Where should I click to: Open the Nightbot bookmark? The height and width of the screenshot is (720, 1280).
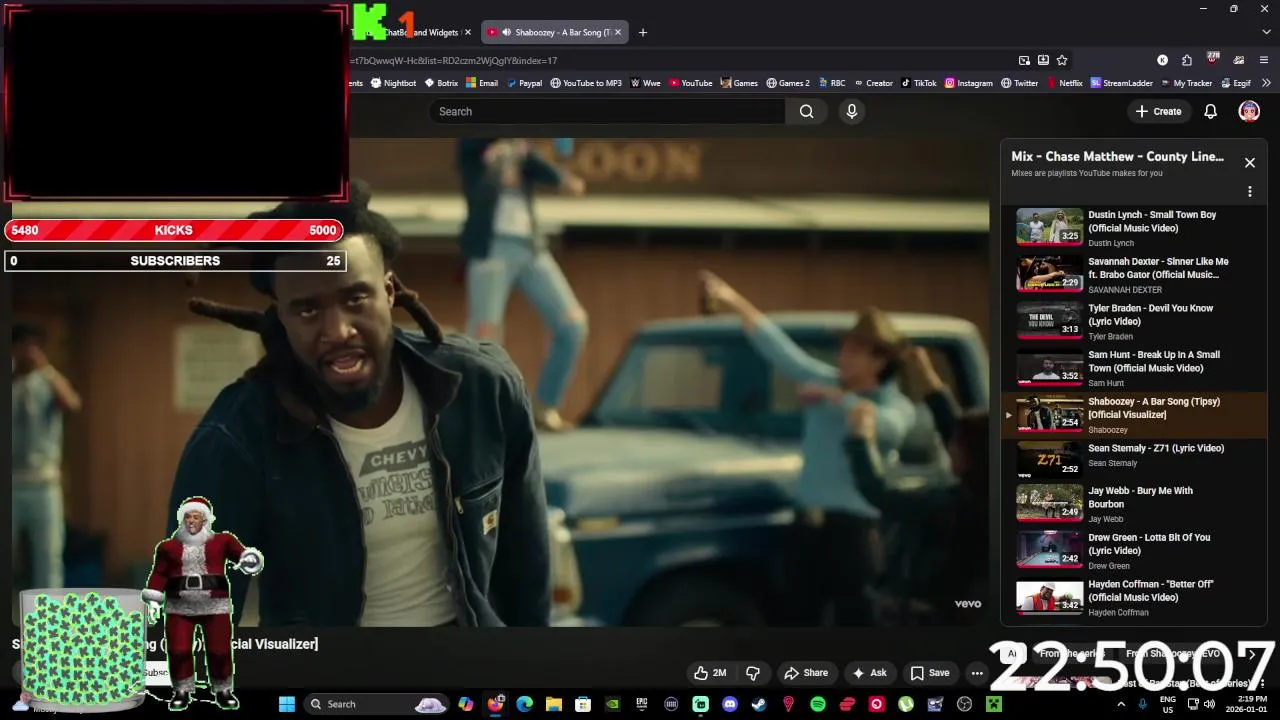point(393,83)
